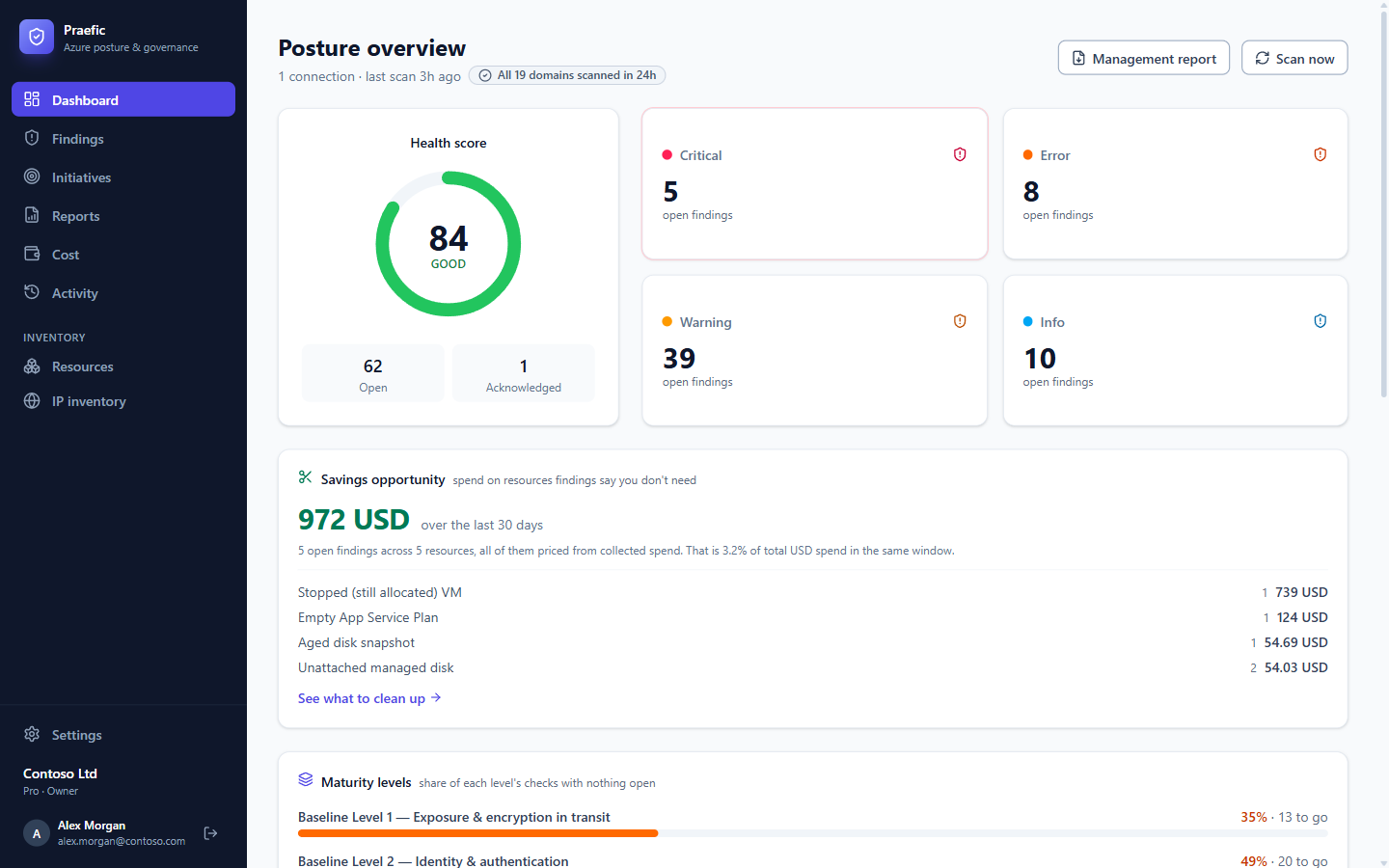Click the Maturity levels layers icon
1389x868 pixels.
pyautogui.click(x=306, y=779)
